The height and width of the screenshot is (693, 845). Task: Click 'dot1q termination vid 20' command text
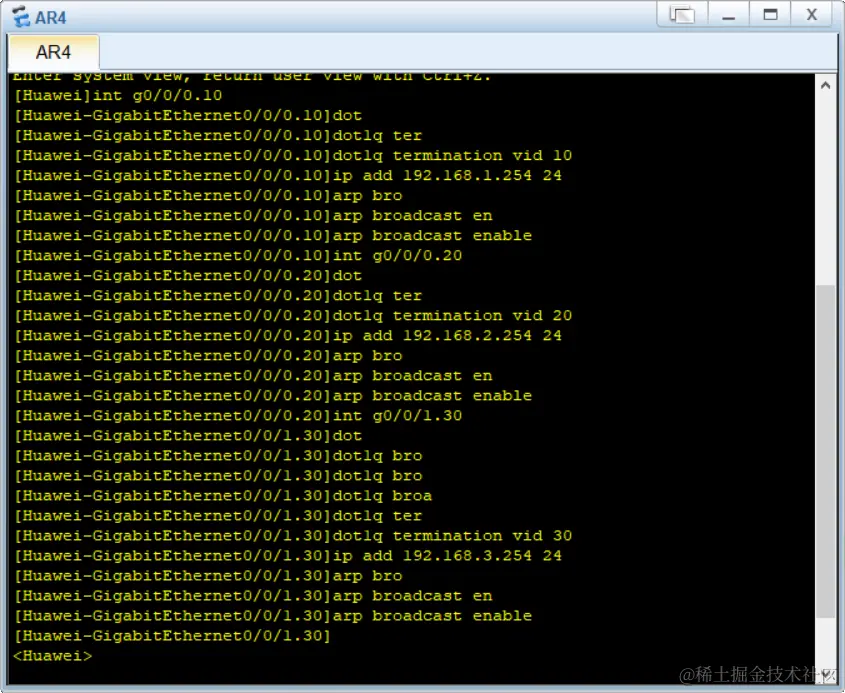(x=452, y=315)
